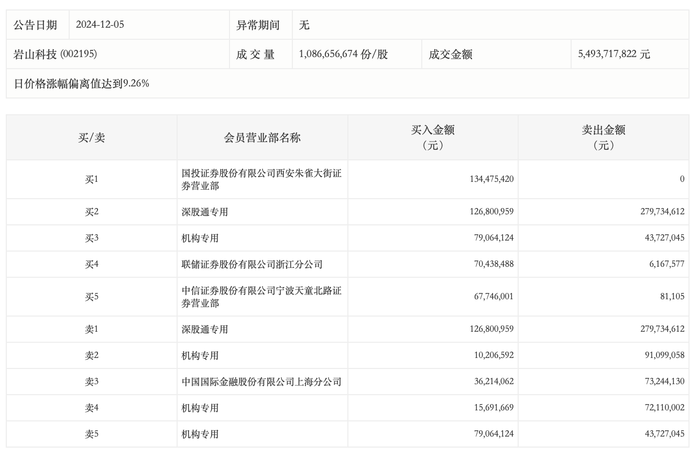
Task: Click buy amount 36,214,062
Action: pos(494,381)
